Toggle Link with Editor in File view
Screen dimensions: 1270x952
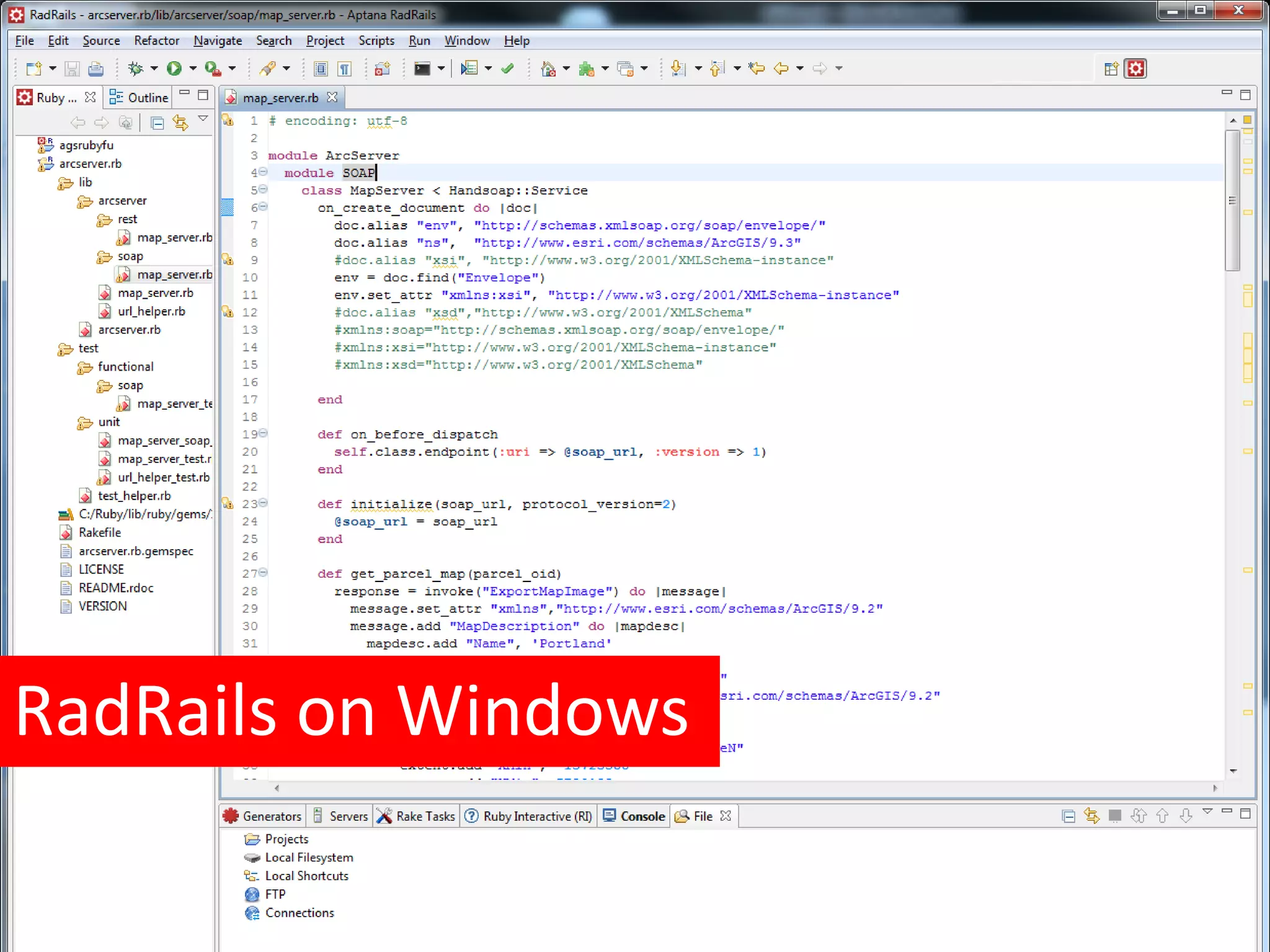(x=1091, y=816)
